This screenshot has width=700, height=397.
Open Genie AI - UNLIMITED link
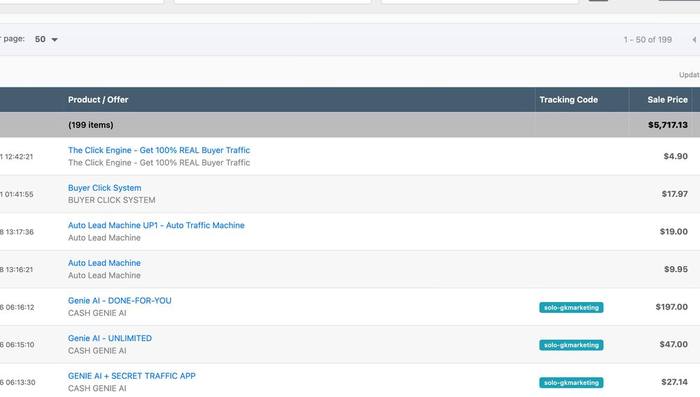[x=110, y=338]
